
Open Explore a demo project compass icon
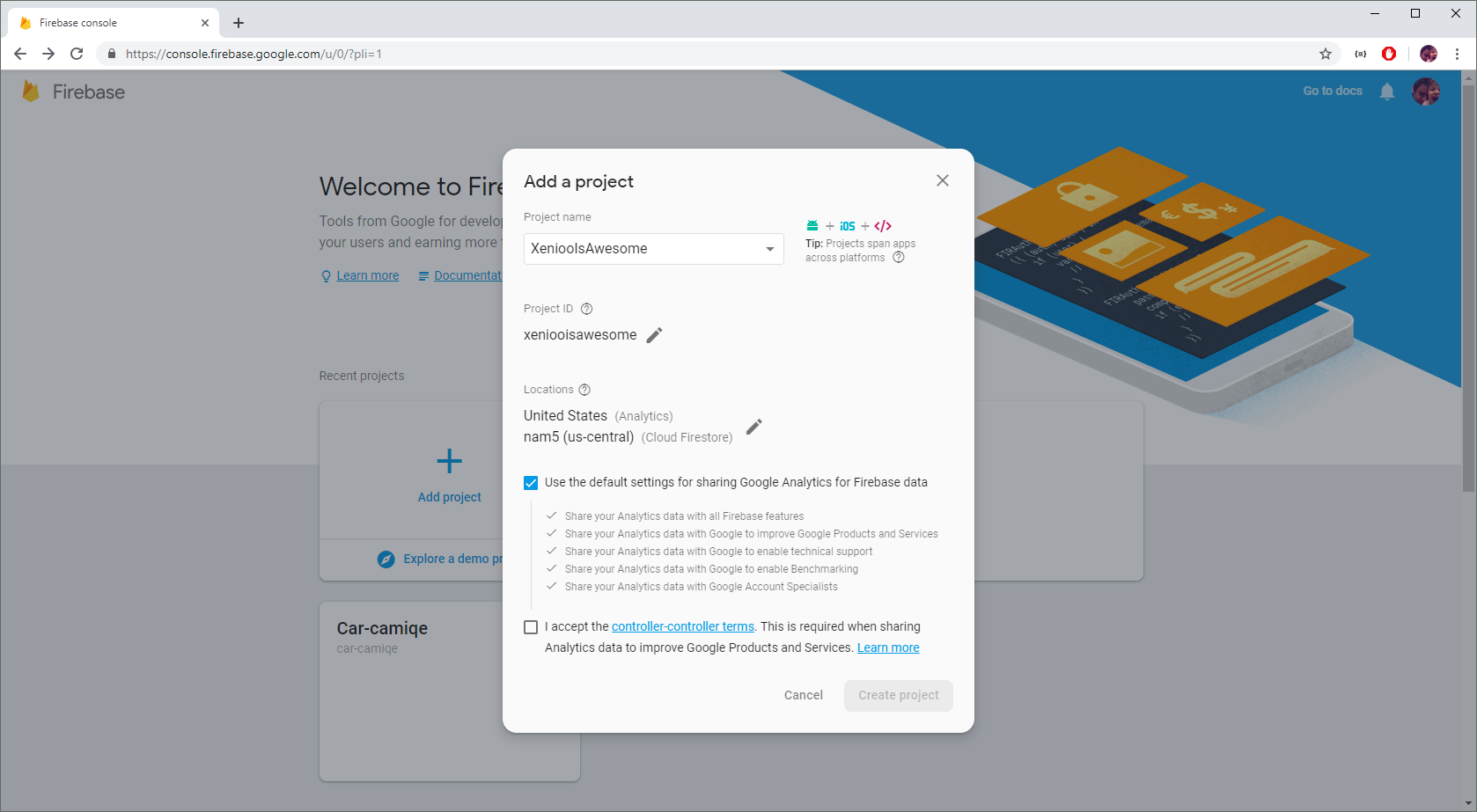(386, 559)
